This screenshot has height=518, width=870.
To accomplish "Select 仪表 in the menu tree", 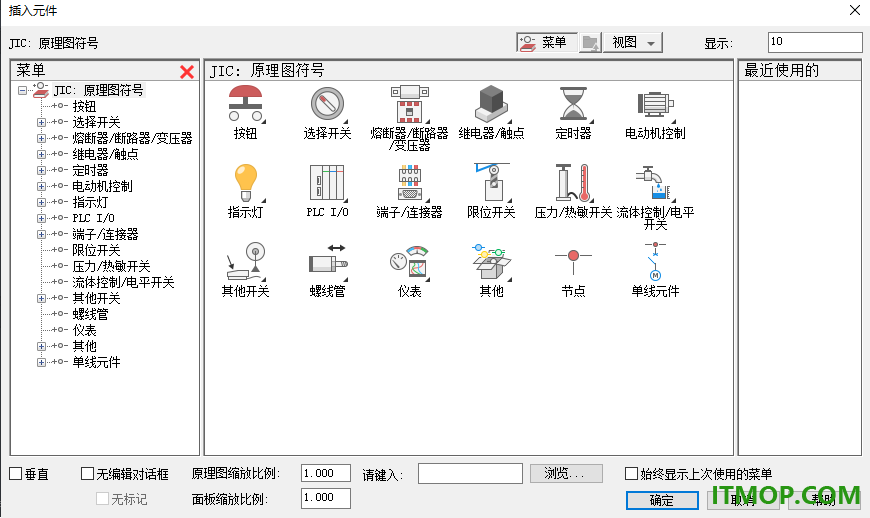I will pos(84,330).
